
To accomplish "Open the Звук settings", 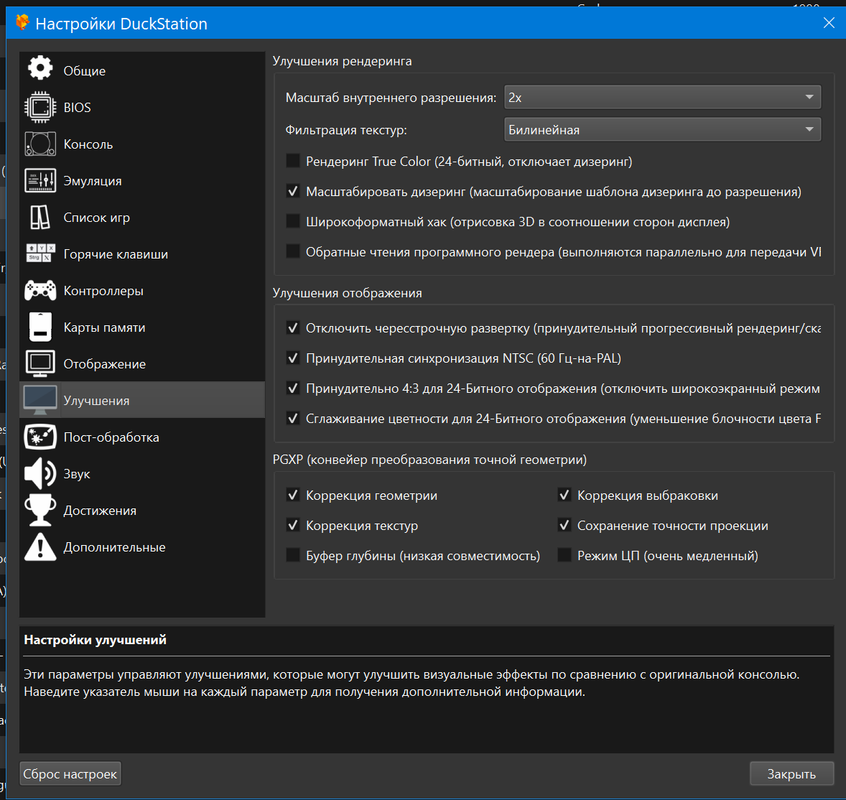I will (x=142, y=474).
